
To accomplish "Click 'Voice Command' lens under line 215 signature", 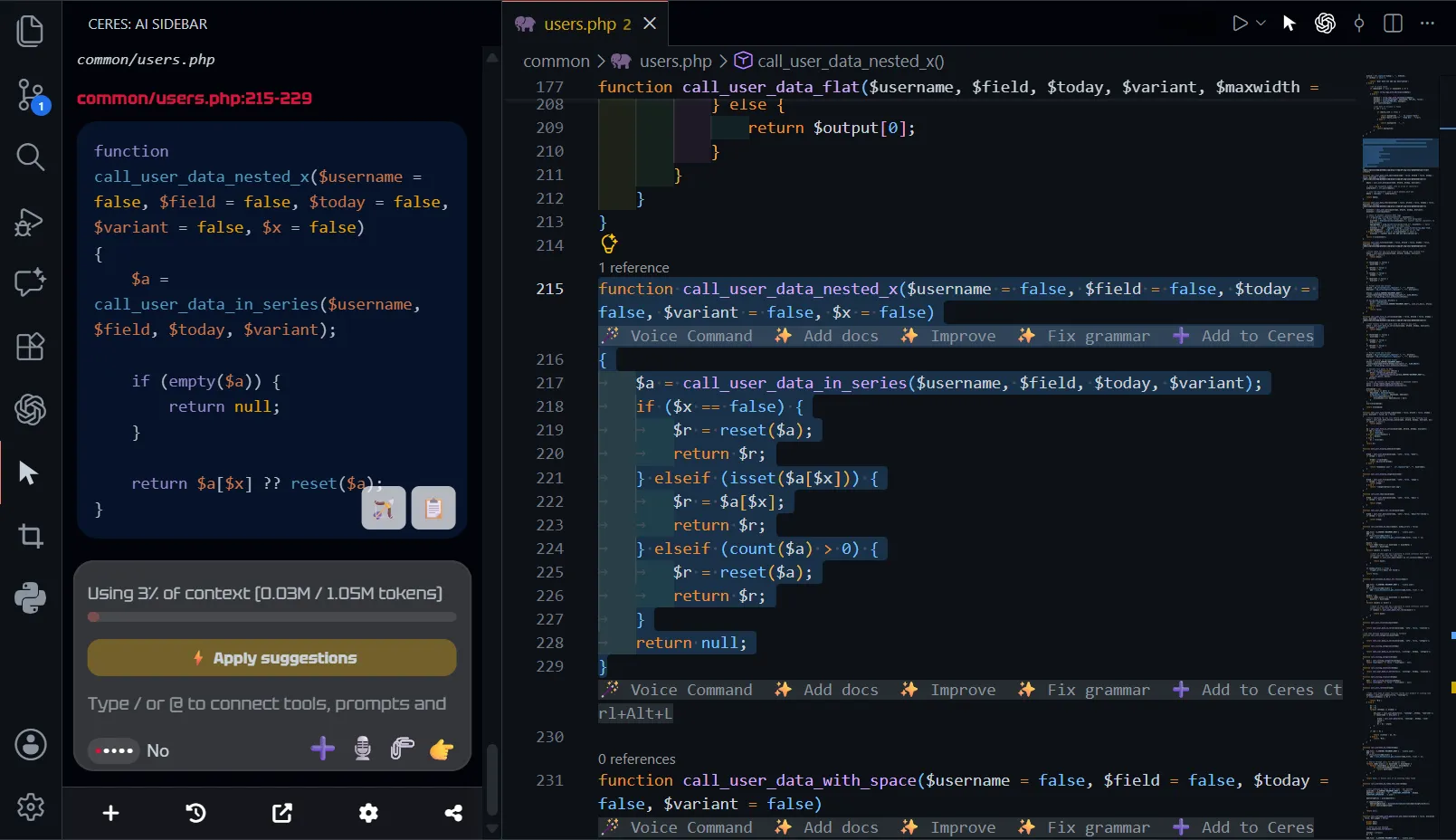I will (x=678, y=336).
